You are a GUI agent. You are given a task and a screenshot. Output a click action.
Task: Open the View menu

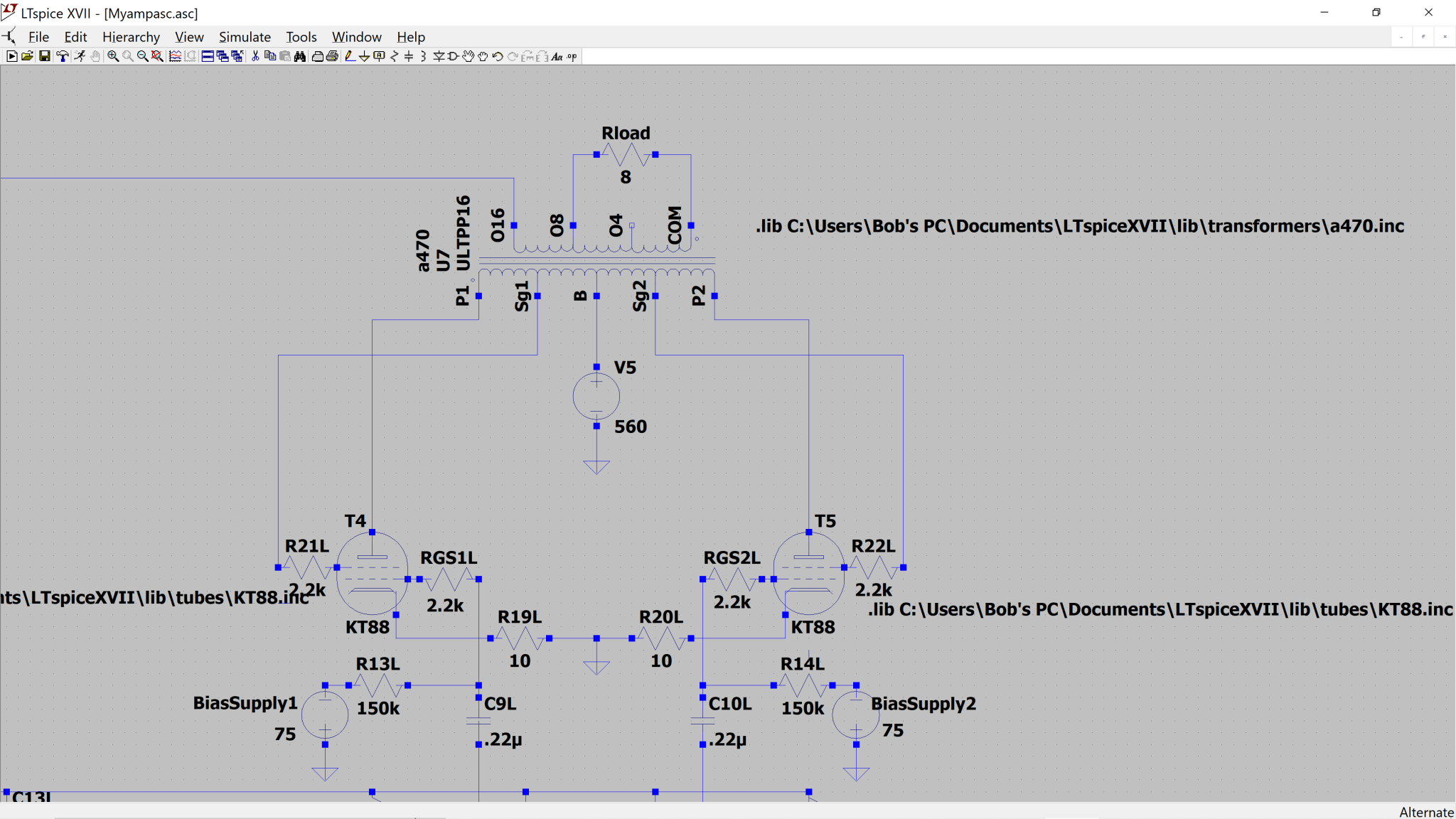(x=189, y=37)
